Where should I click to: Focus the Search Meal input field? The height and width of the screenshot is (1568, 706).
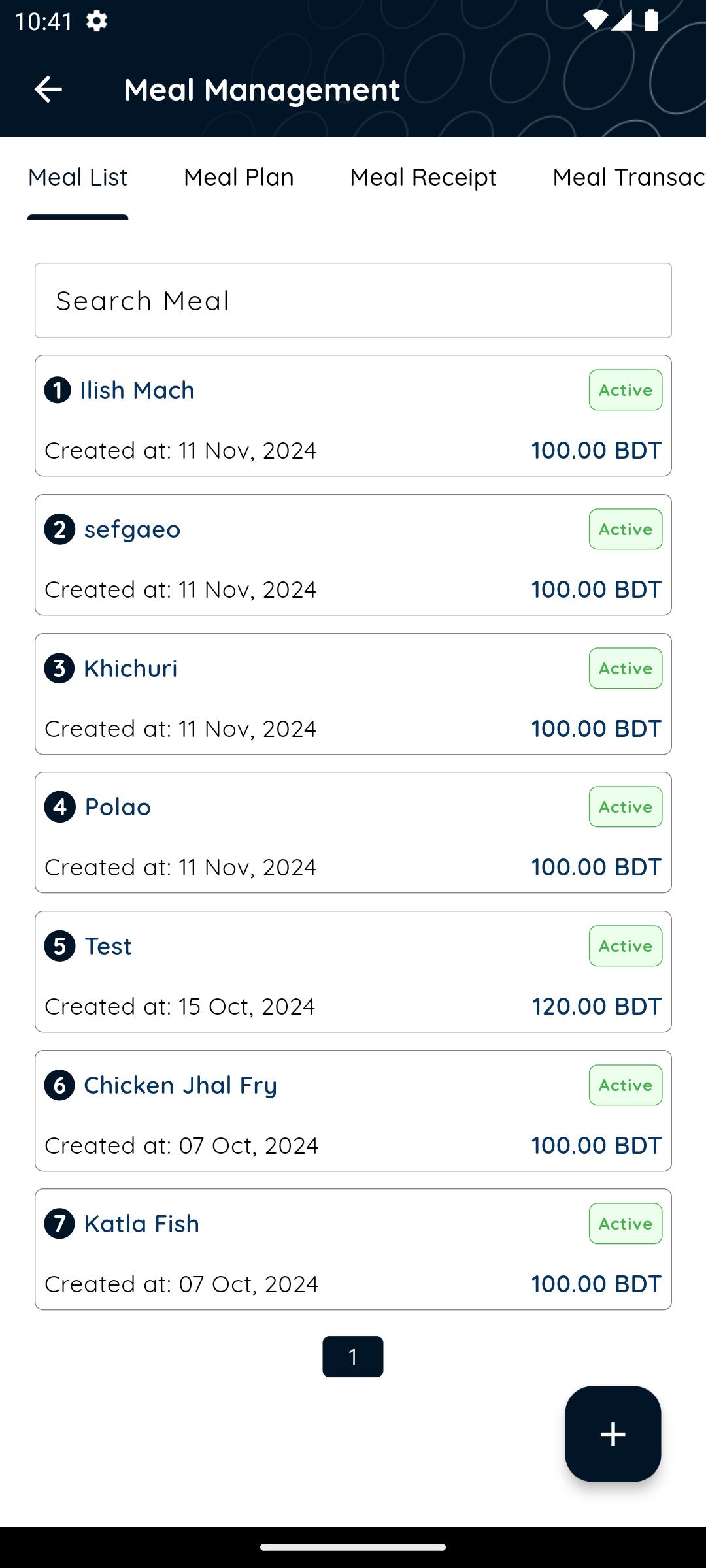point(353,301)
